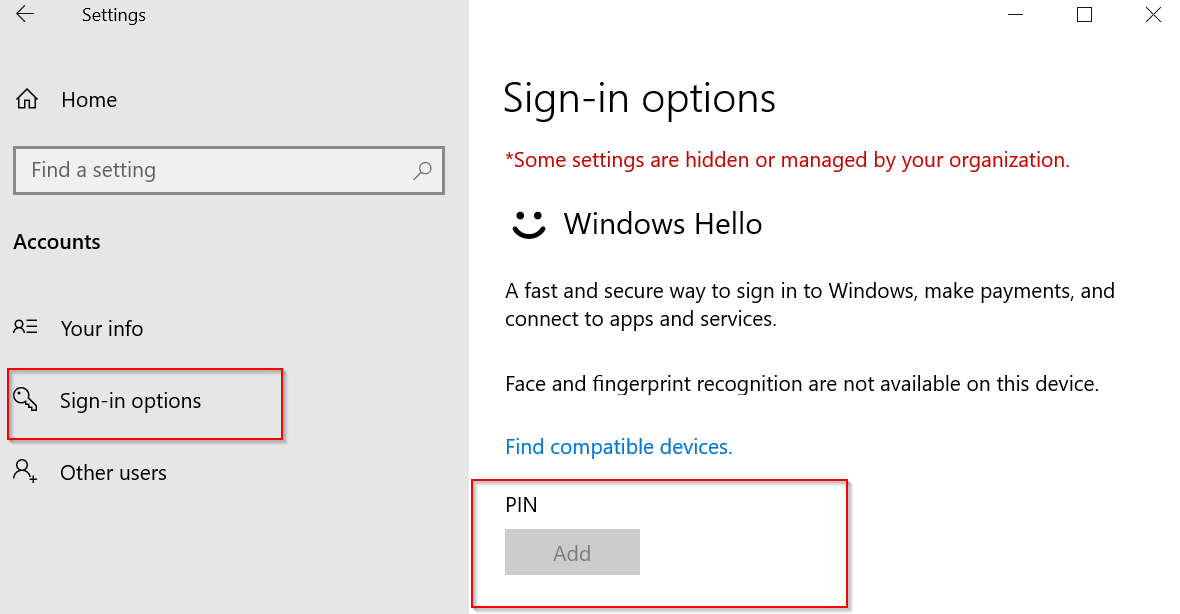Click the Windows Hello heading text
Image resolution: width=1180 pixels, height=614 pixels.
pos(662,224)
